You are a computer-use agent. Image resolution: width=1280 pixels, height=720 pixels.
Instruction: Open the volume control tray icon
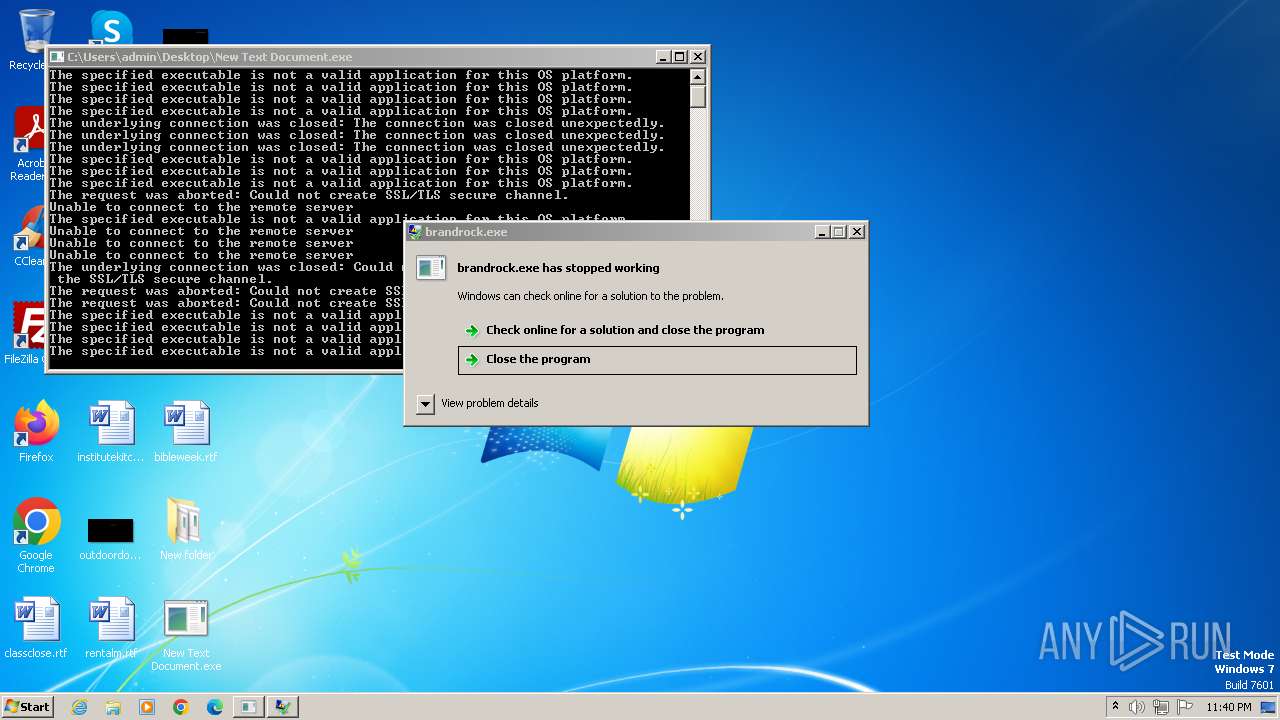pos(1137,707)
